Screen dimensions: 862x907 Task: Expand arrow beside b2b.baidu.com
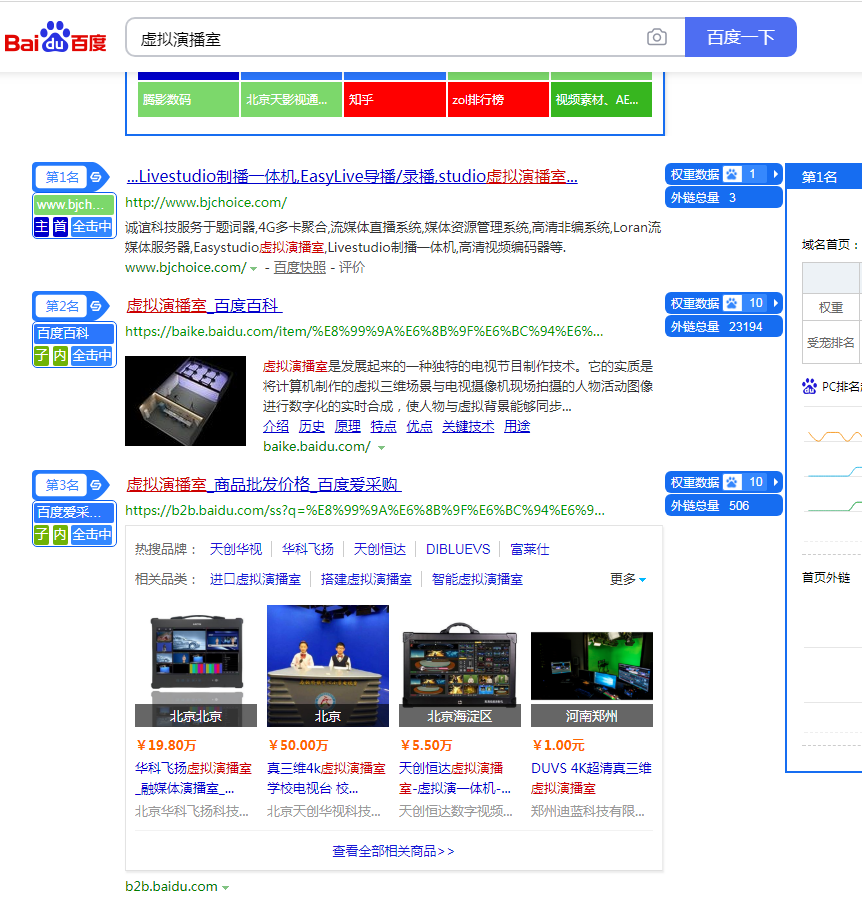tap(225, 887)
